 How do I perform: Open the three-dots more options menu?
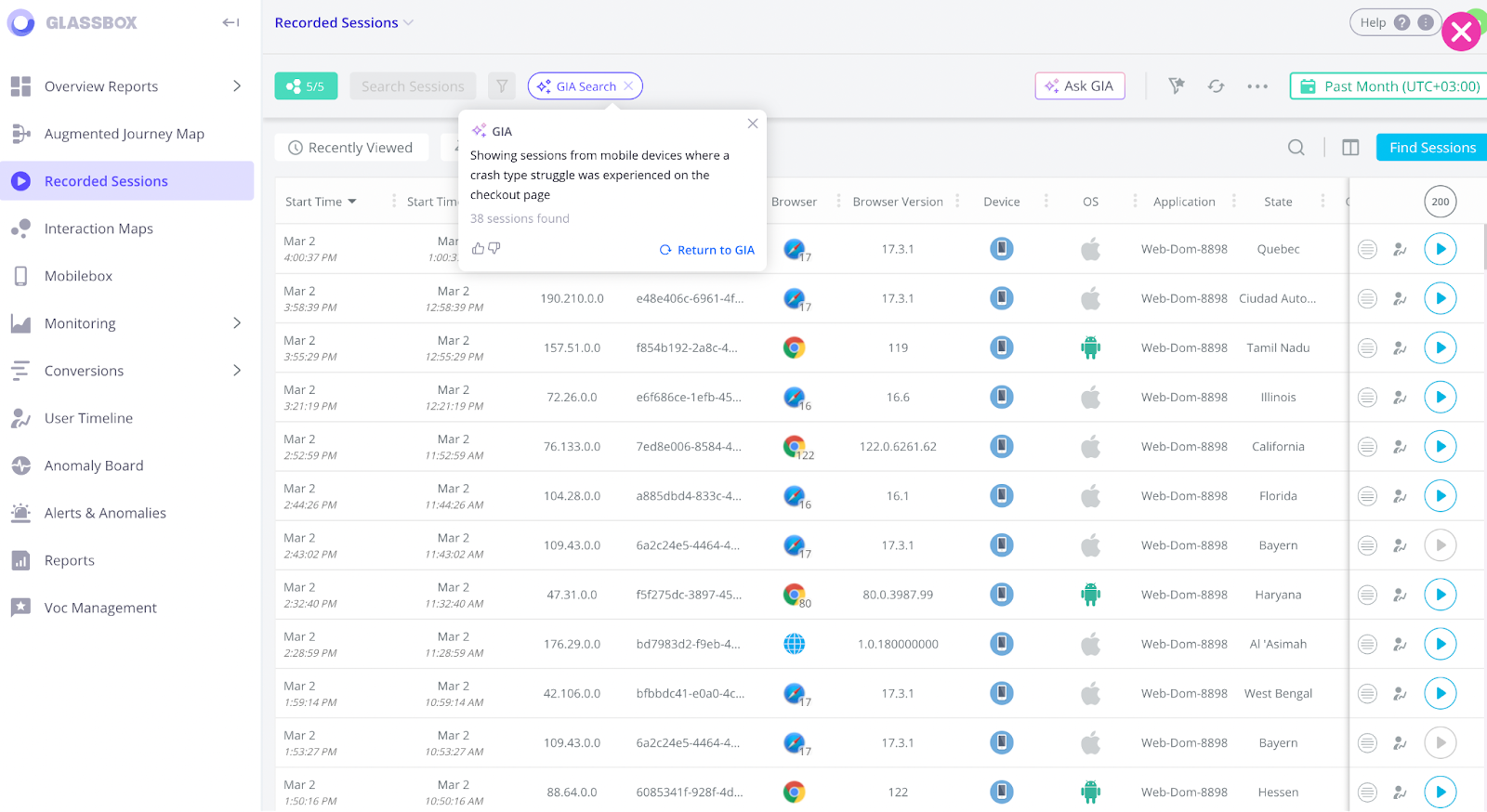pos(1257,86)
